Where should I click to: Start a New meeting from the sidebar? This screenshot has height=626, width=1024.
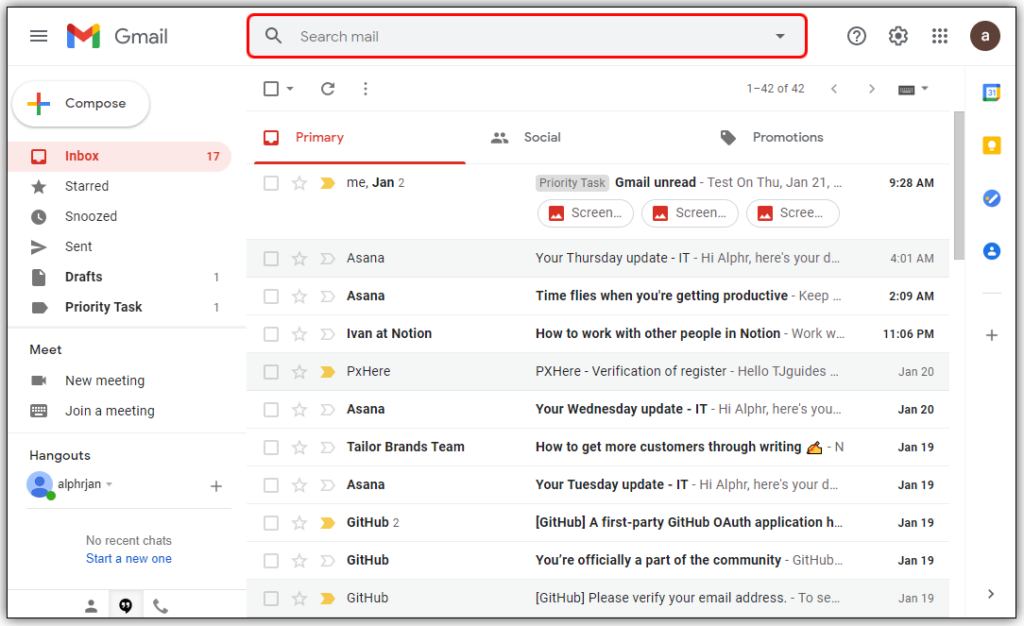(x=104, y=380)
